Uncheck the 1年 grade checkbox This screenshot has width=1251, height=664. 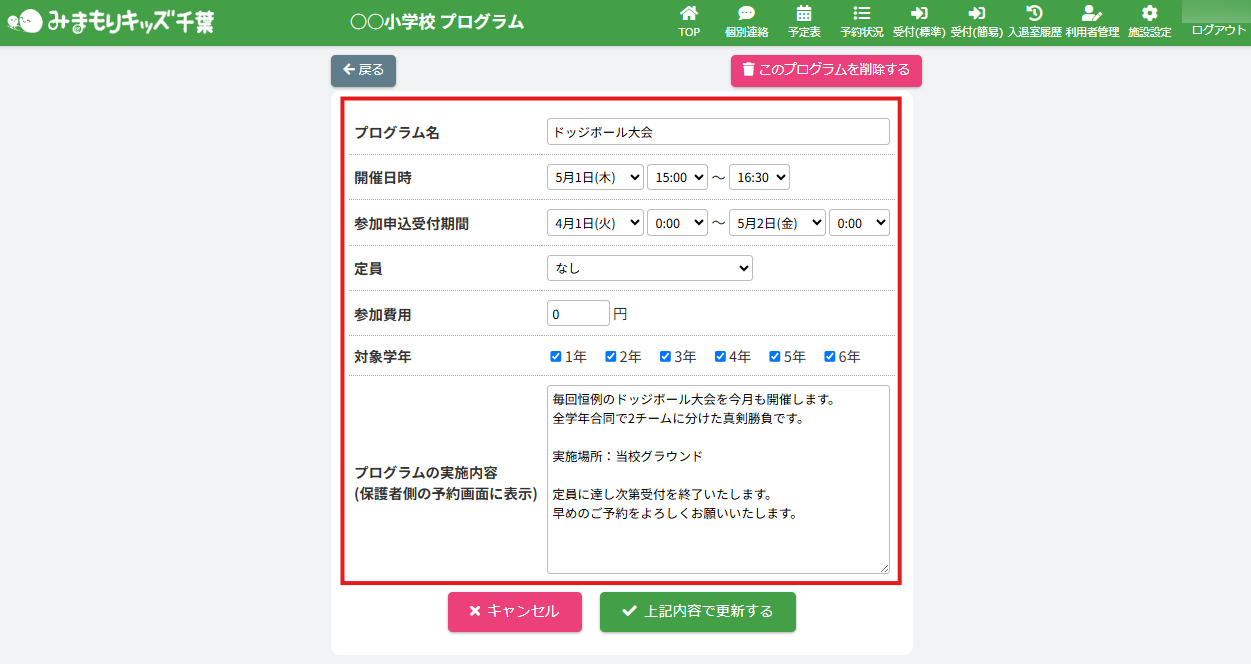(556, 357)
